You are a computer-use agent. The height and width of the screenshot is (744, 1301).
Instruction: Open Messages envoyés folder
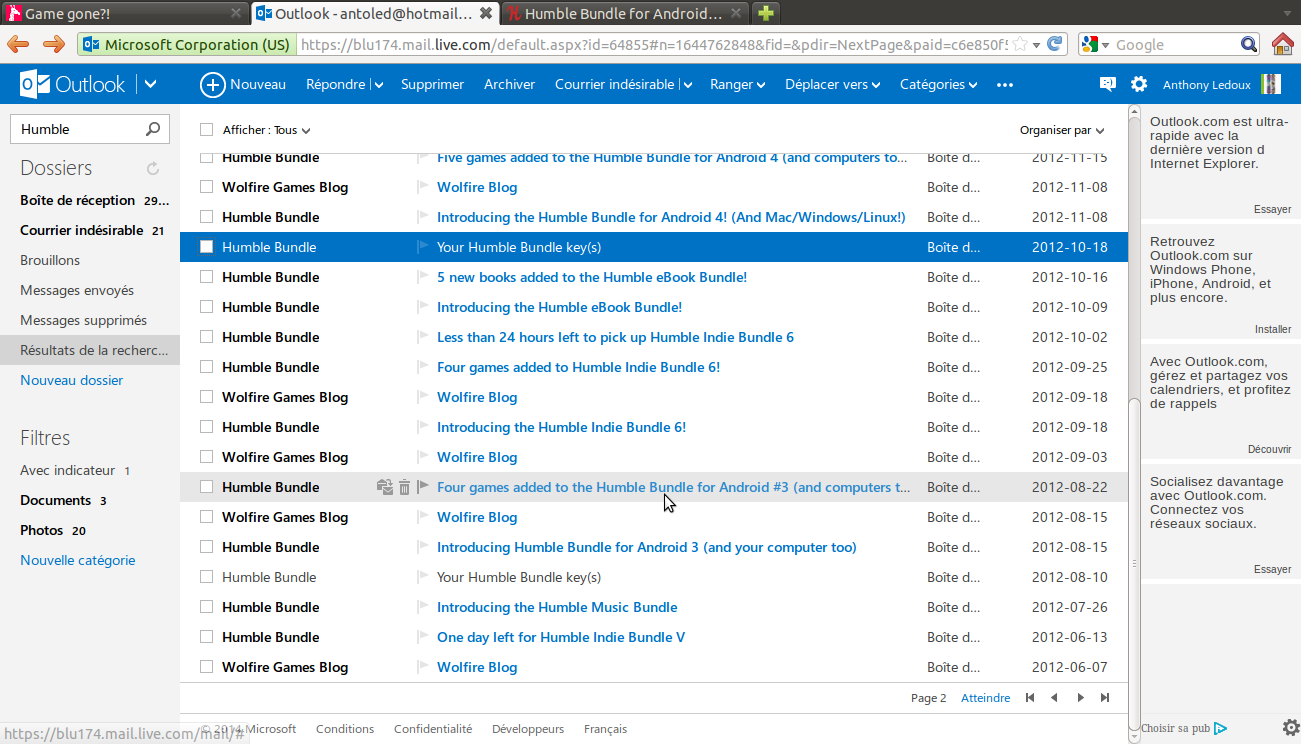(x=77, y=290)
